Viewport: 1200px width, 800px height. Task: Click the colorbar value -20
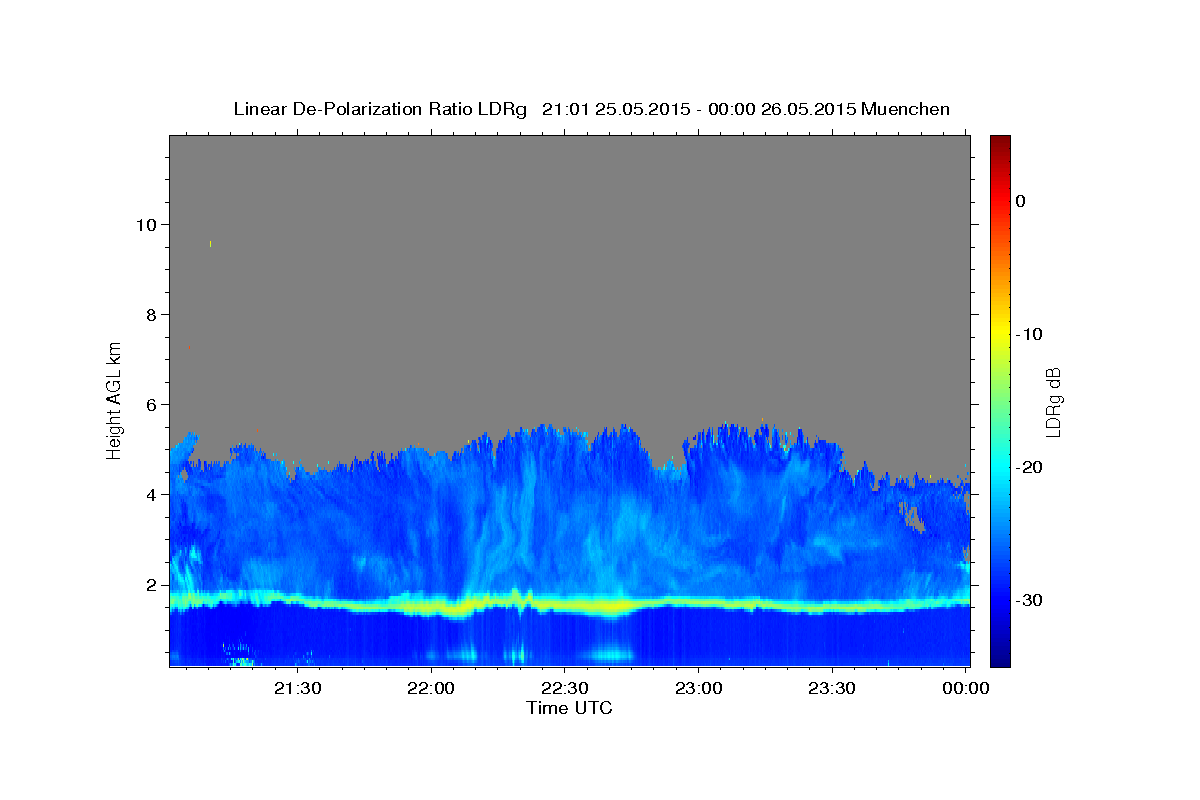pos(1029,467)
